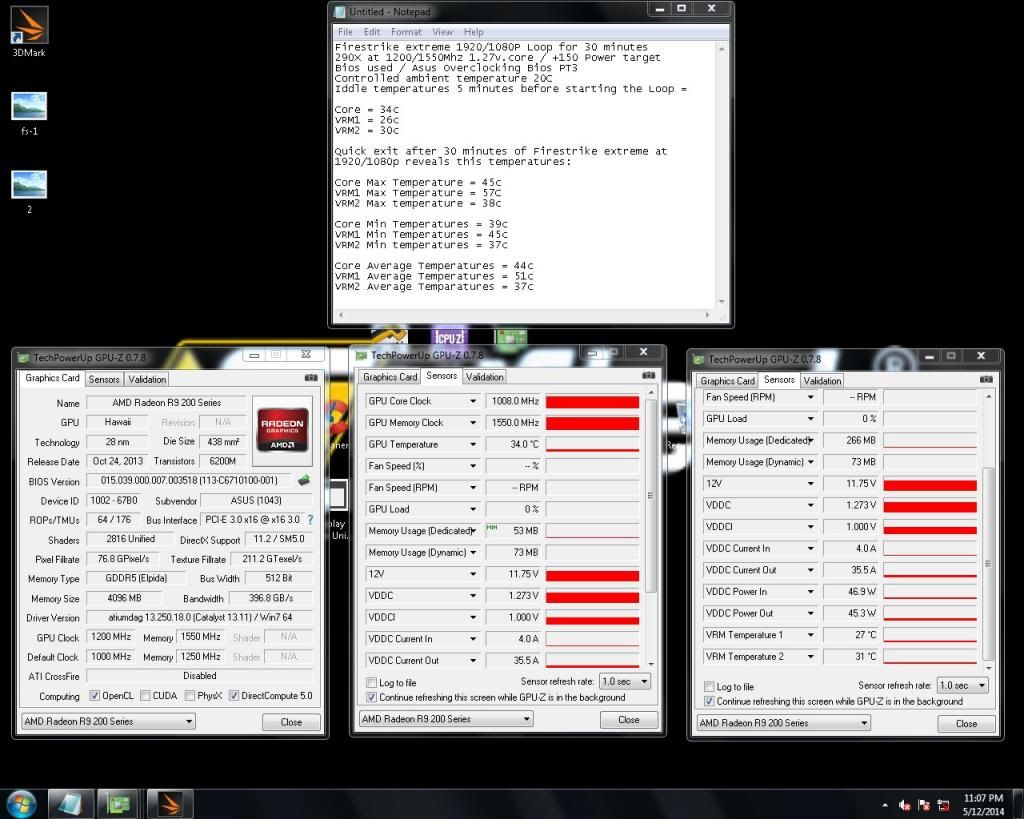This screenshot has height=819, width=1024.
Task: Click the 3DMark icon in the taskbar
Action: [170, 803]
